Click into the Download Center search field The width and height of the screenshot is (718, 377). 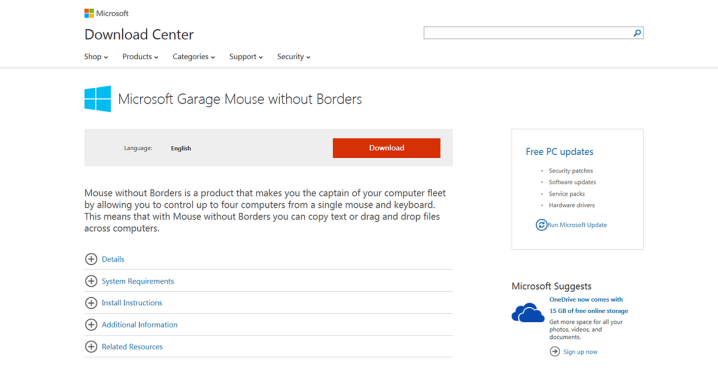tap(528, 33)
